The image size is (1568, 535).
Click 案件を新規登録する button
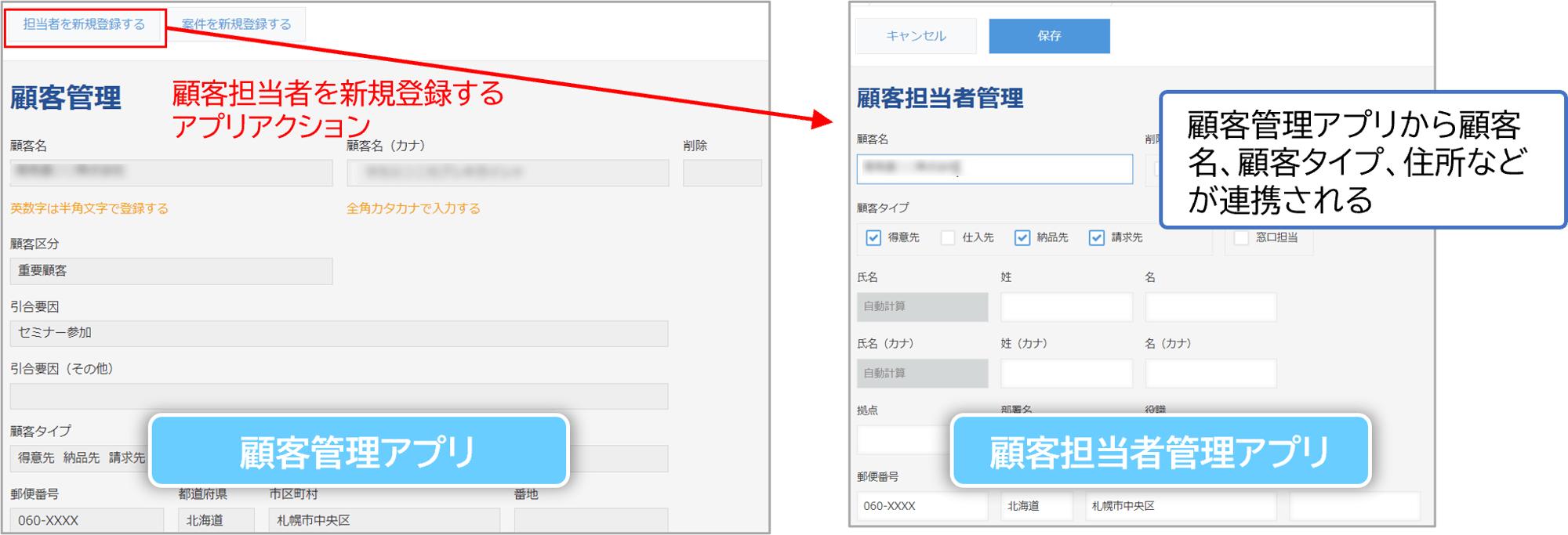point(237,25)
